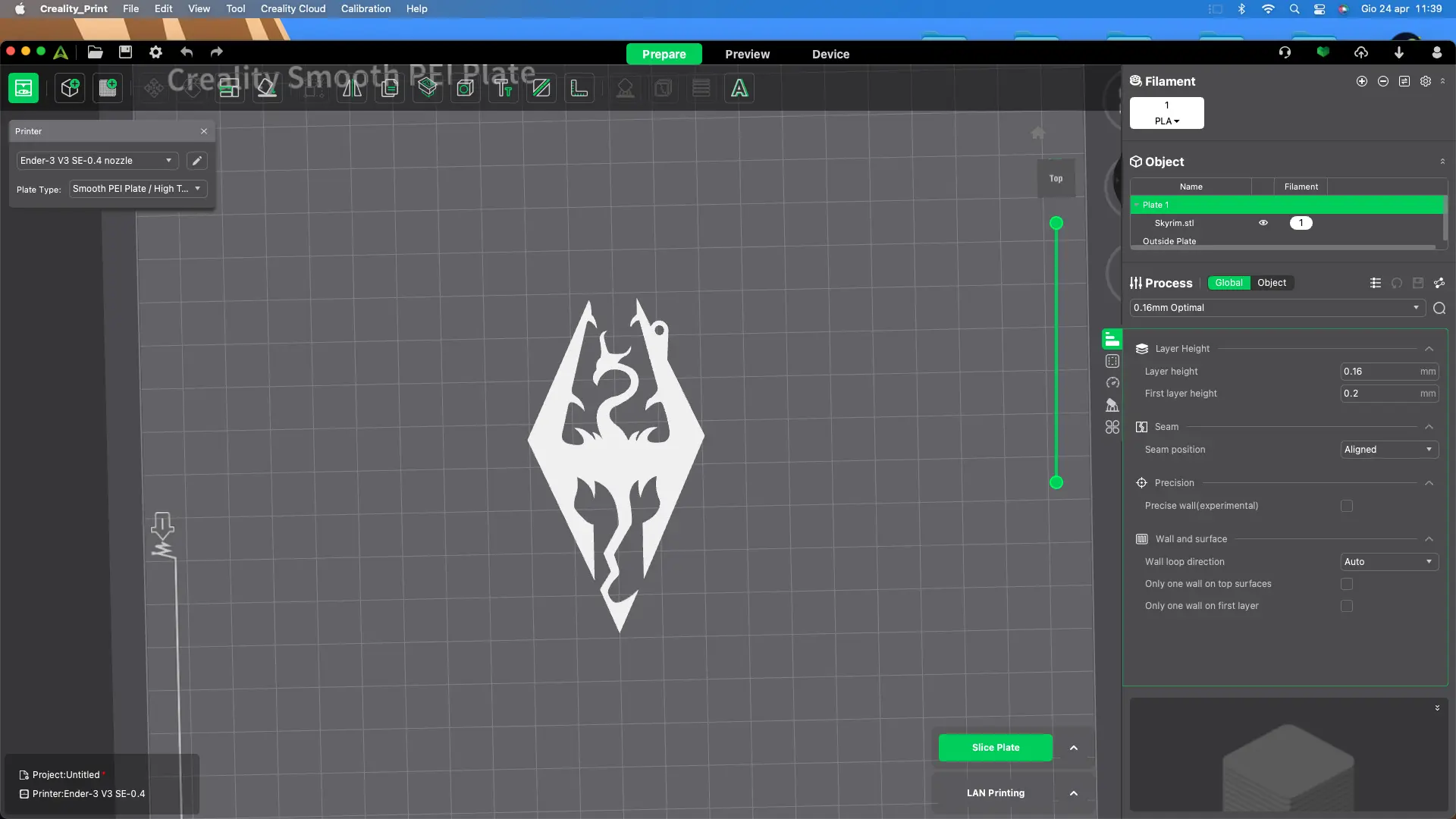Add a filament with the plus icon
This screenshot has width=1456, height=819.
[1362, 81]
